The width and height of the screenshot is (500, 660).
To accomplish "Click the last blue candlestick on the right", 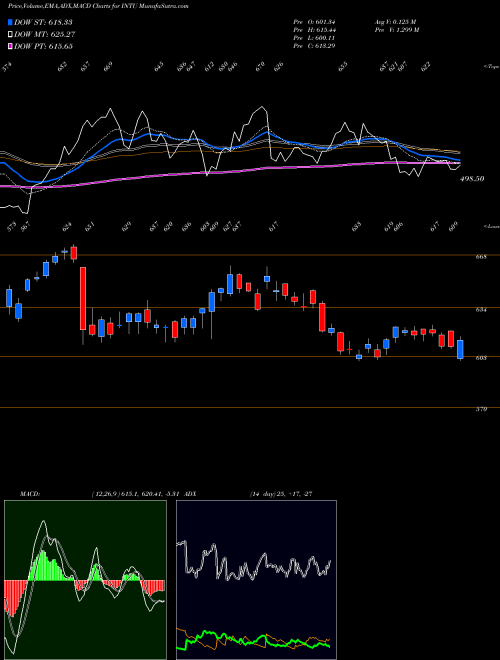I will pos(460,349).
